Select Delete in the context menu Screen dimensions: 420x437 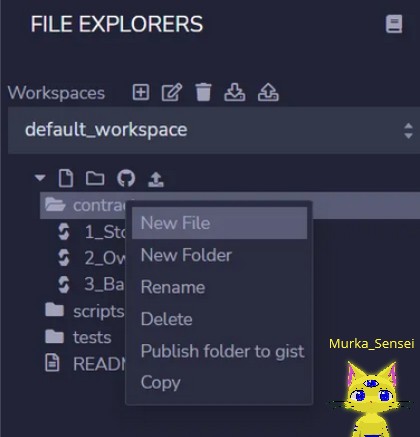click(219, 319)
